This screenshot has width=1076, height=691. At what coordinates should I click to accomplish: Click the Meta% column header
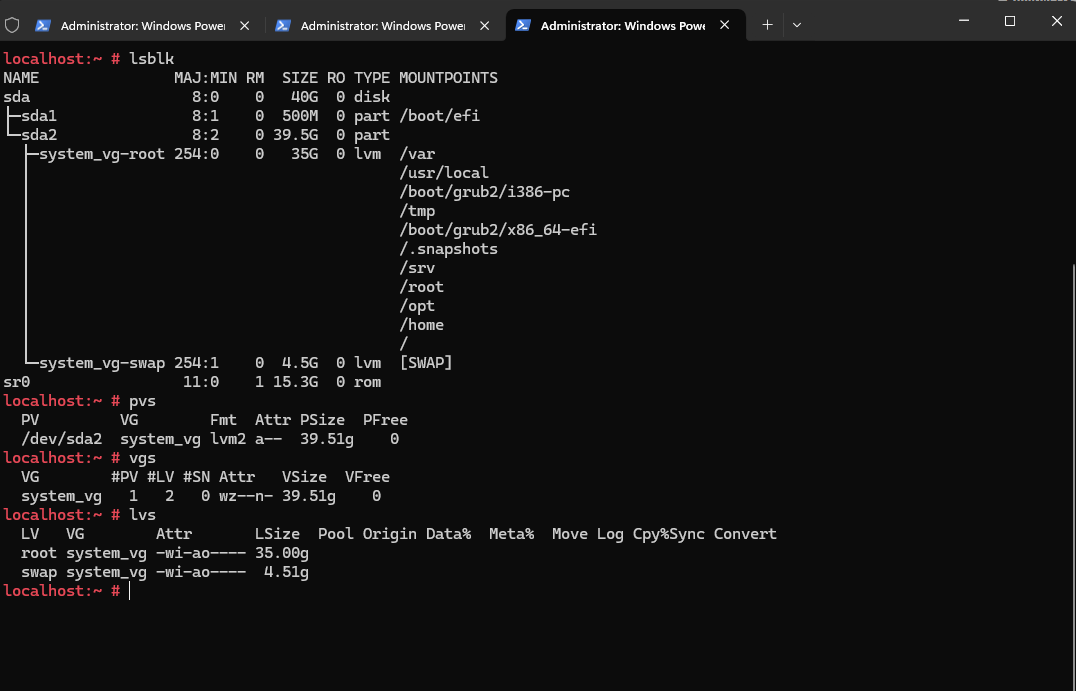tap(511, 534)
